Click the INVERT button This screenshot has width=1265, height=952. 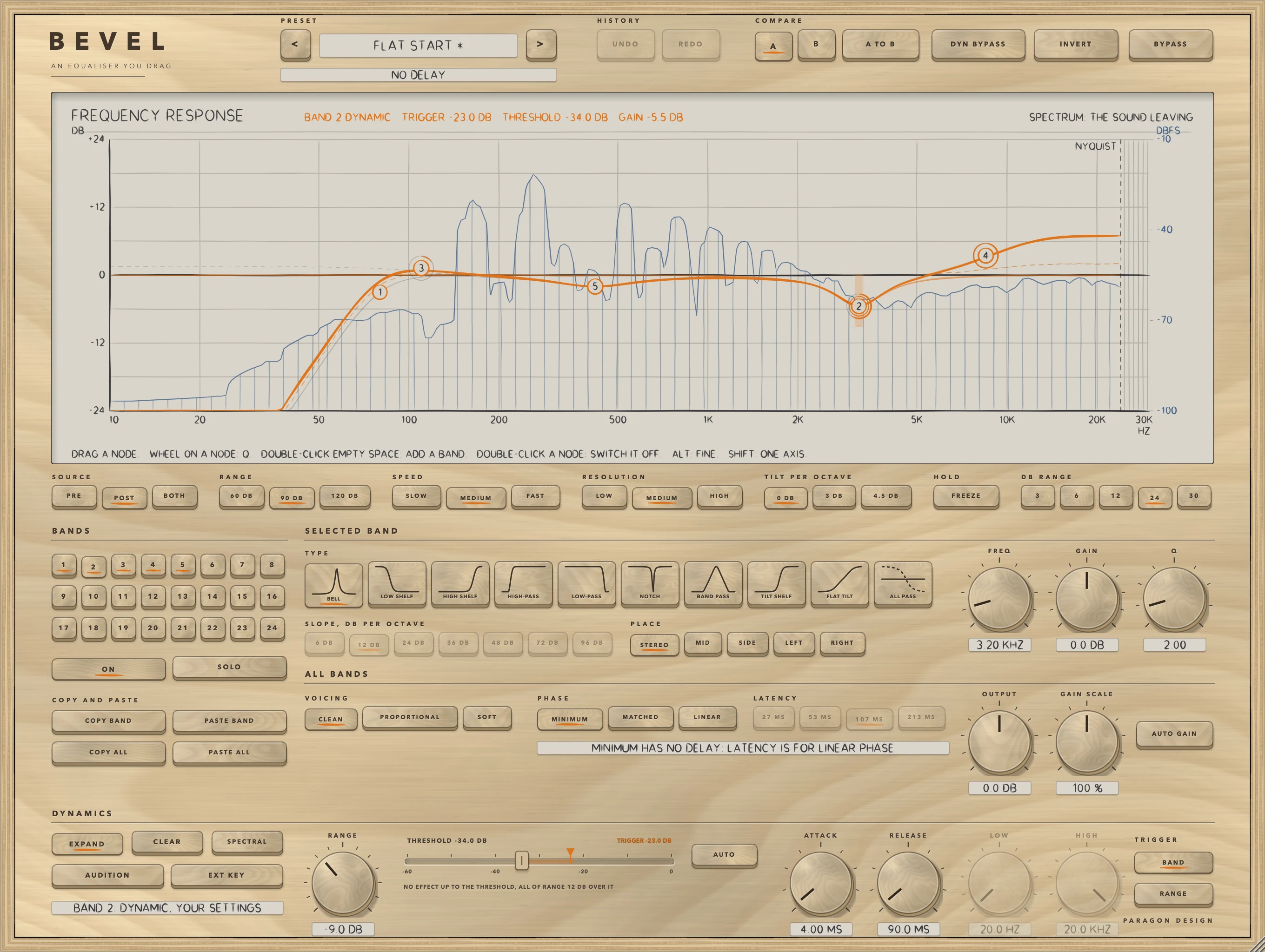click(1075, 45)
